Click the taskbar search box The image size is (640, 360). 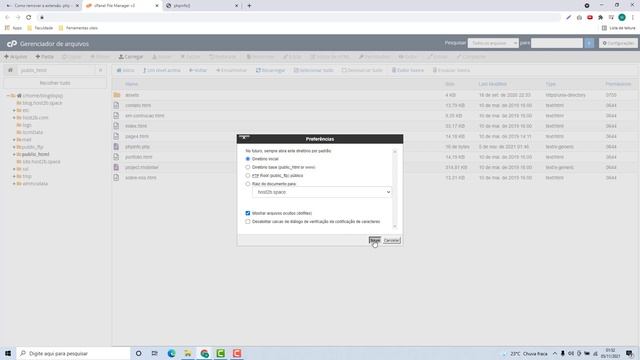click(73, 353)
